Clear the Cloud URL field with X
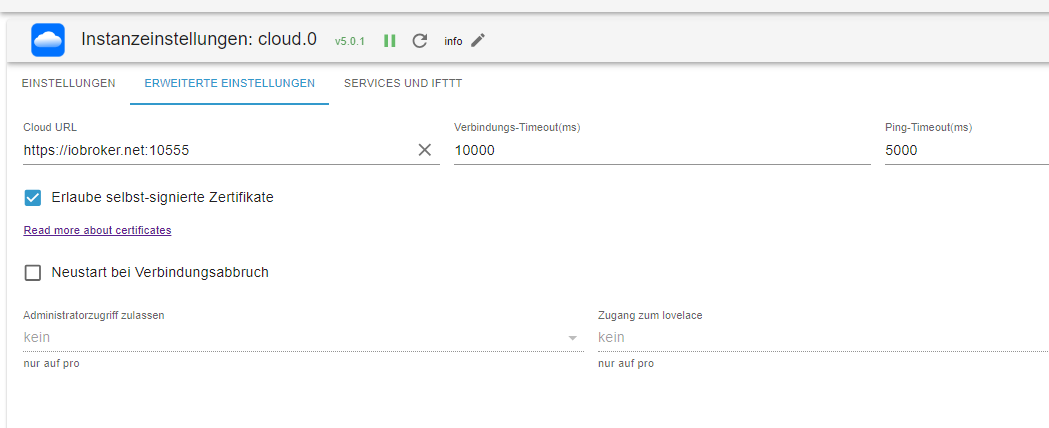 [425, 150]
